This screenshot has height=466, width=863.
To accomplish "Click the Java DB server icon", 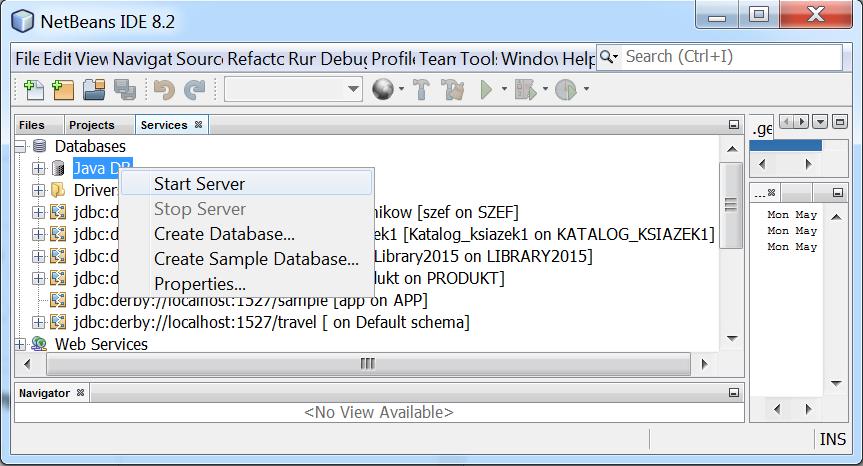I will tap(58, 168).
